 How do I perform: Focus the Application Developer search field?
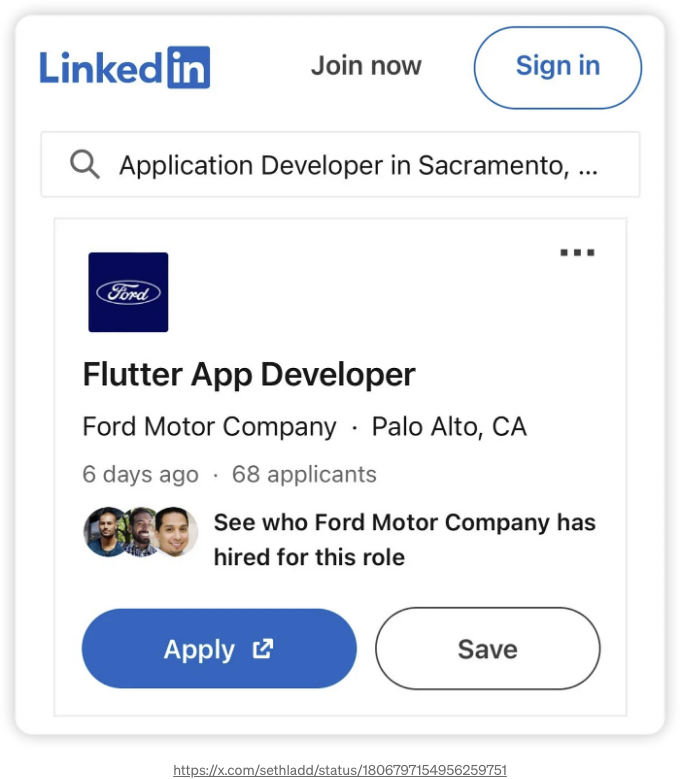(x=340, y=164)
